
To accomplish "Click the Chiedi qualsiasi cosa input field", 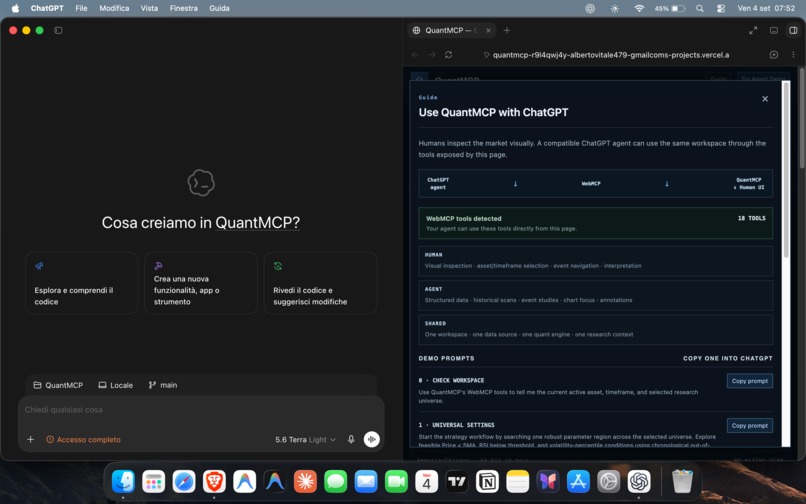I will tap(201, 410).
